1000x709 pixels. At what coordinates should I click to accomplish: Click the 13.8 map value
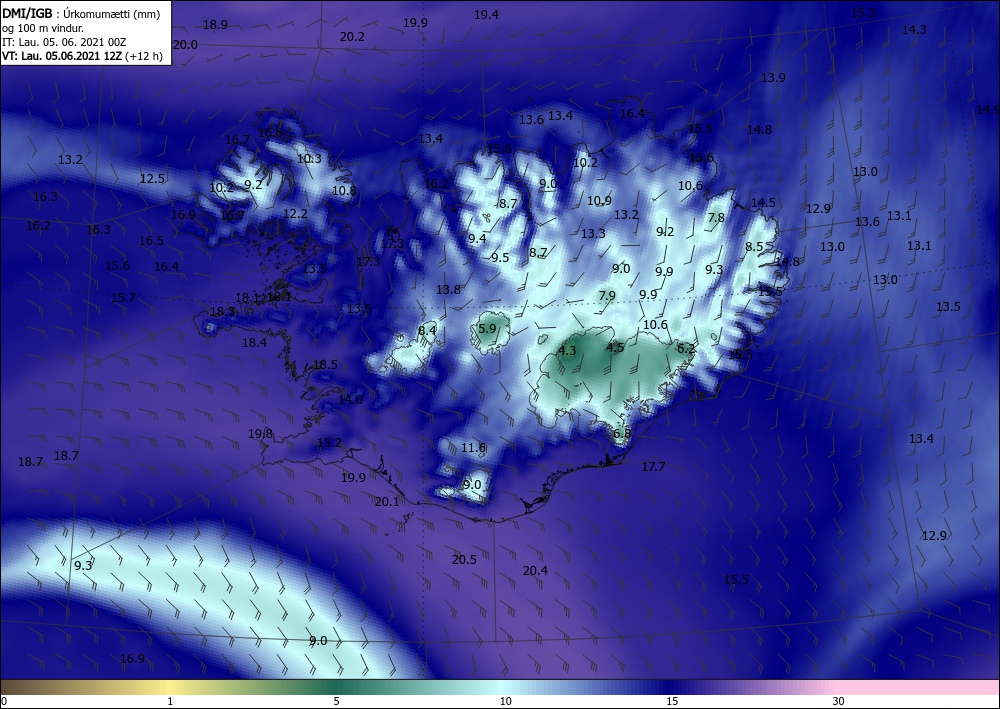[448, 289]
